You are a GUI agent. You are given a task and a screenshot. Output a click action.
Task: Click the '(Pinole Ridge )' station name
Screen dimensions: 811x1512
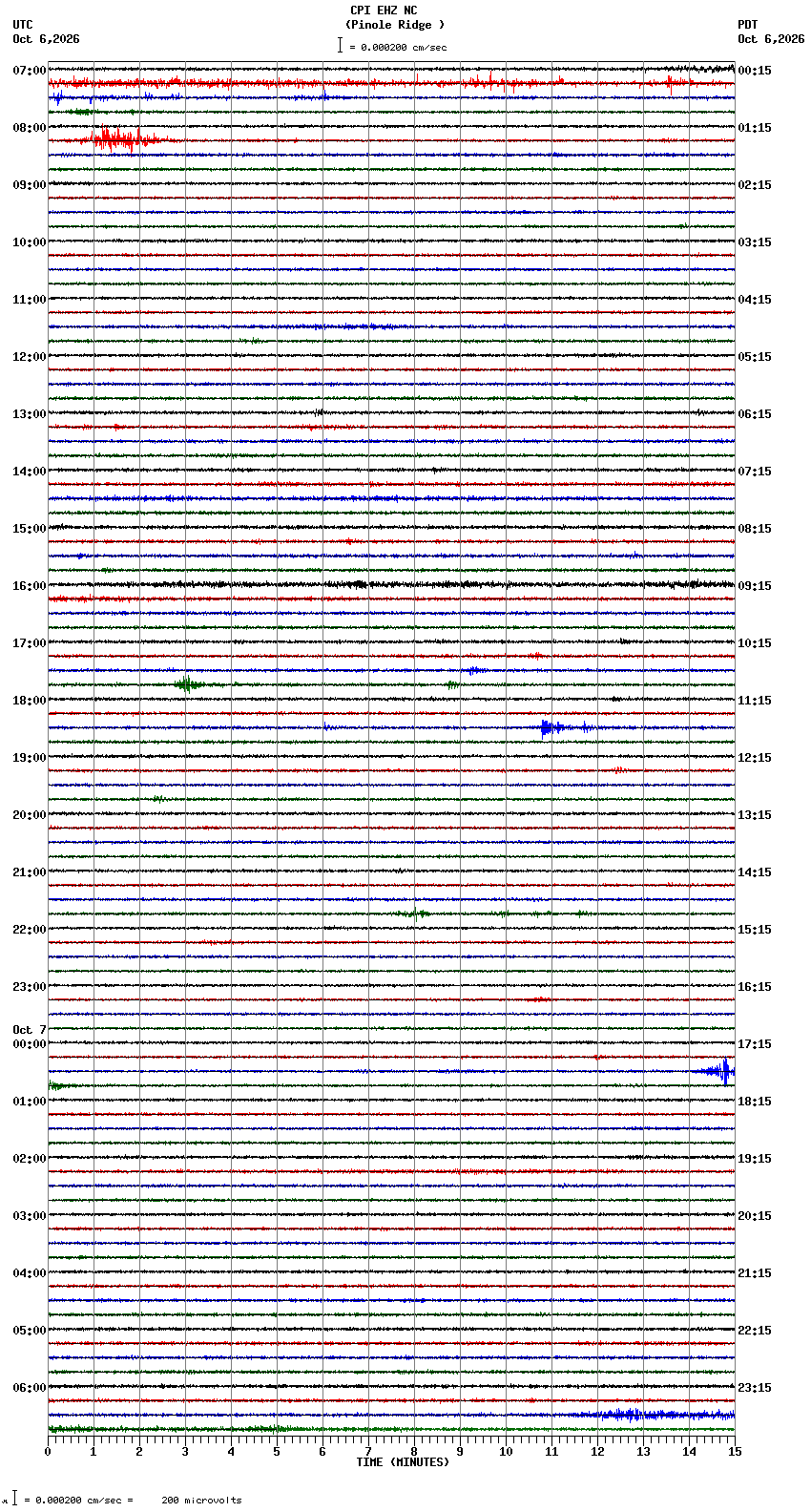pyautogui.click(x=395, y=25)
